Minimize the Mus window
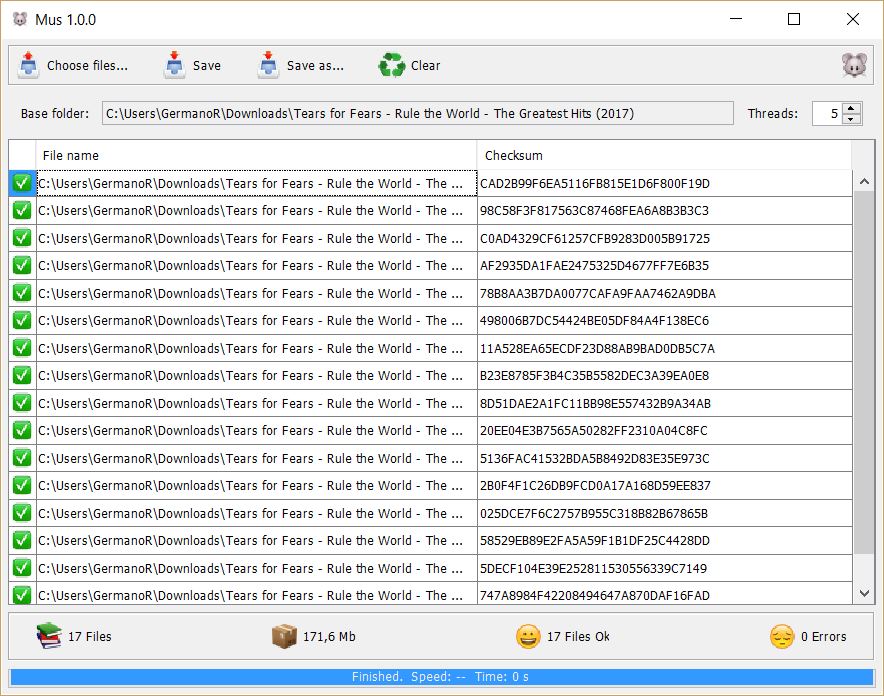 pyautogui.click(x=736, y=19)
